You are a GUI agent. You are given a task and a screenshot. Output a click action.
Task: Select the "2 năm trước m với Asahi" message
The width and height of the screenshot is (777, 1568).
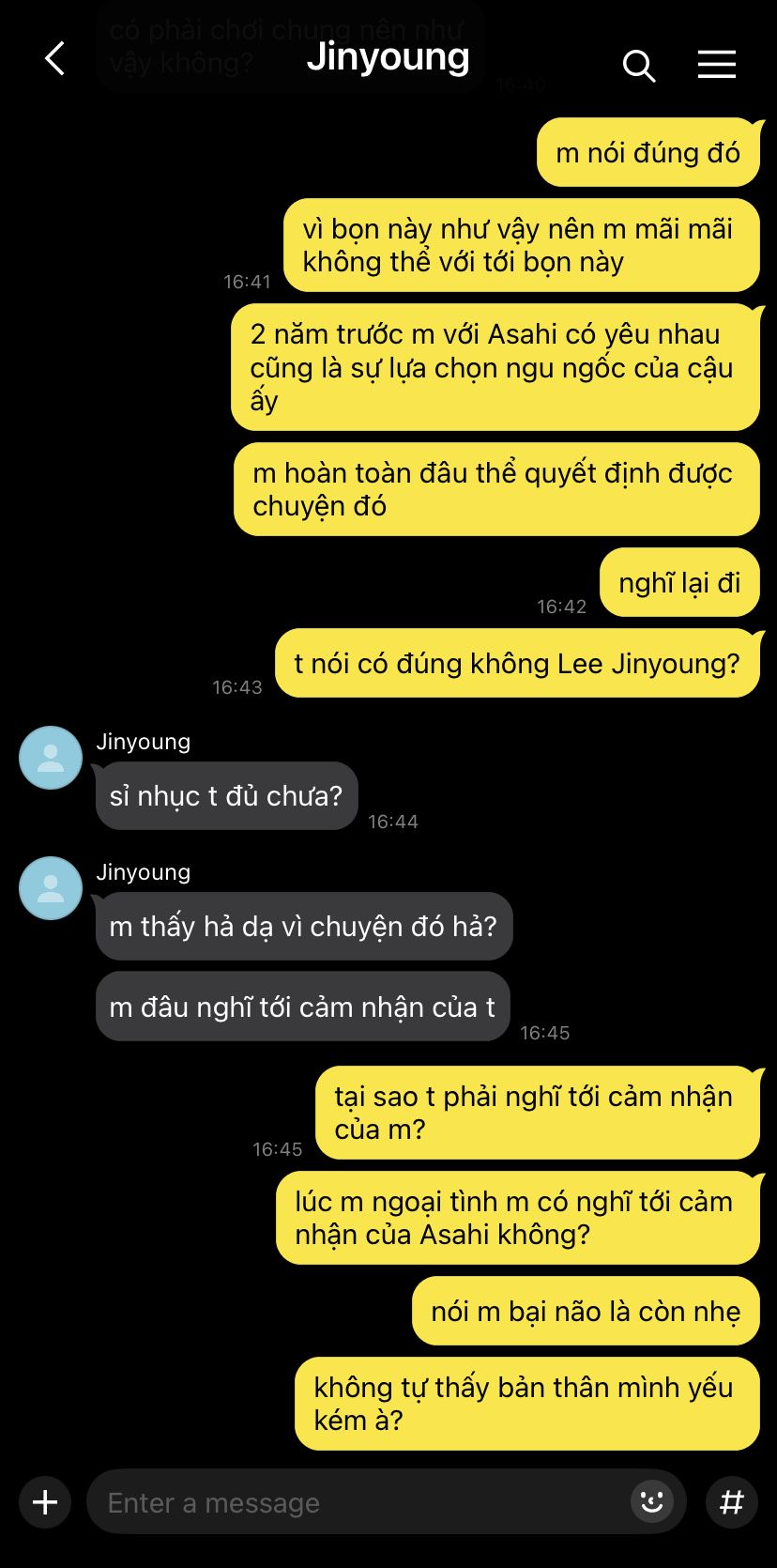pyautogui.click(x=495, y=367)
